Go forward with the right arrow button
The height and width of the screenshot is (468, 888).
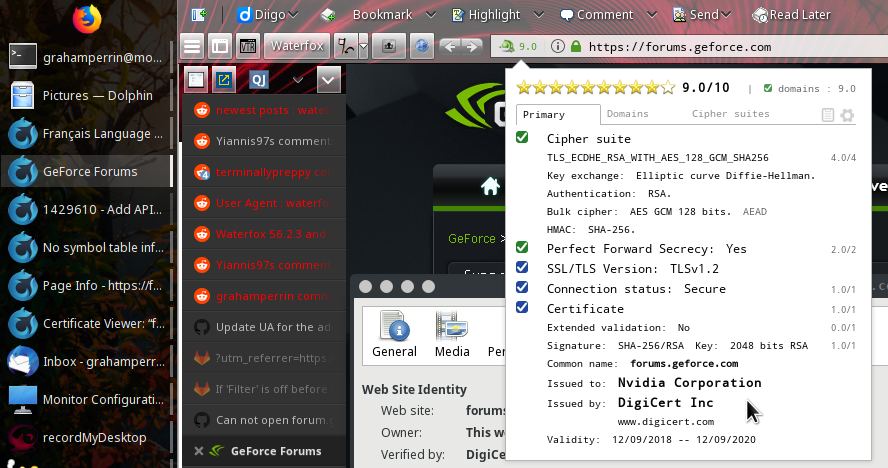click(472, 46)
